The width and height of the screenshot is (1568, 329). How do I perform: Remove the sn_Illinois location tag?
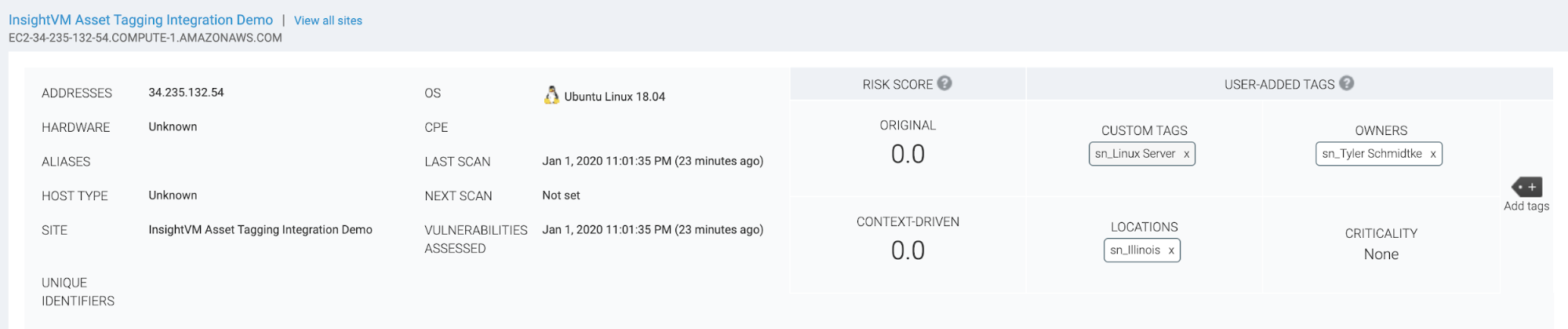1171,251
